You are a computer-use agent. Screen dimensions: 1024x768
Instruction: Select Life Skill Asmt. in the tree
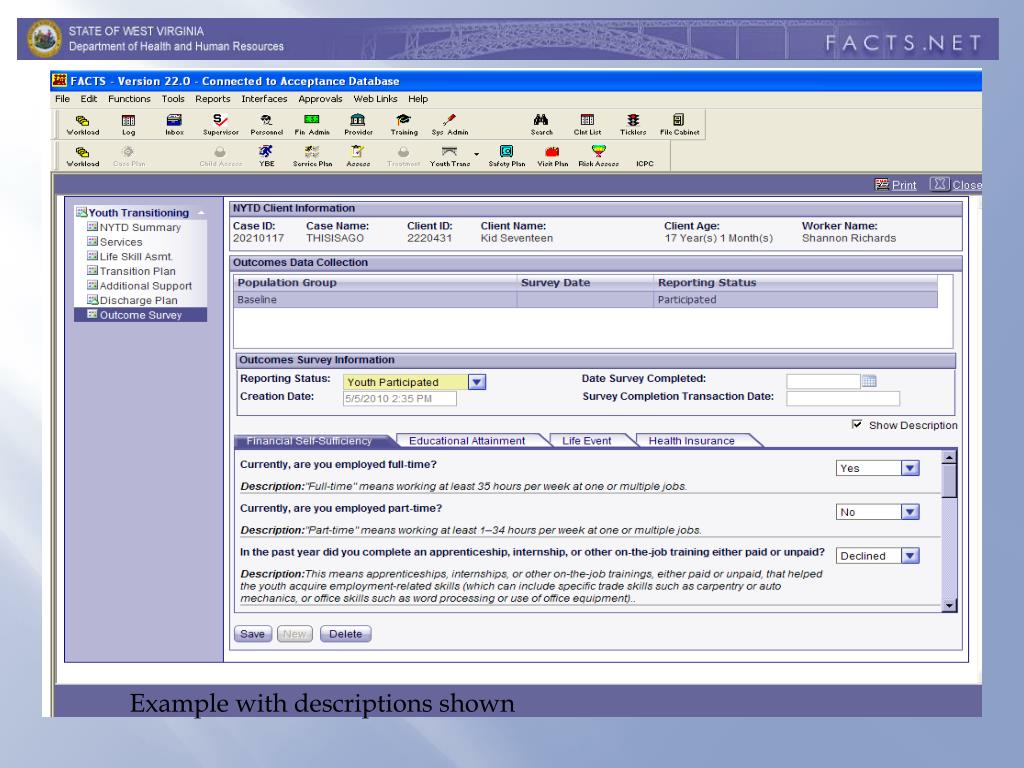130,257
